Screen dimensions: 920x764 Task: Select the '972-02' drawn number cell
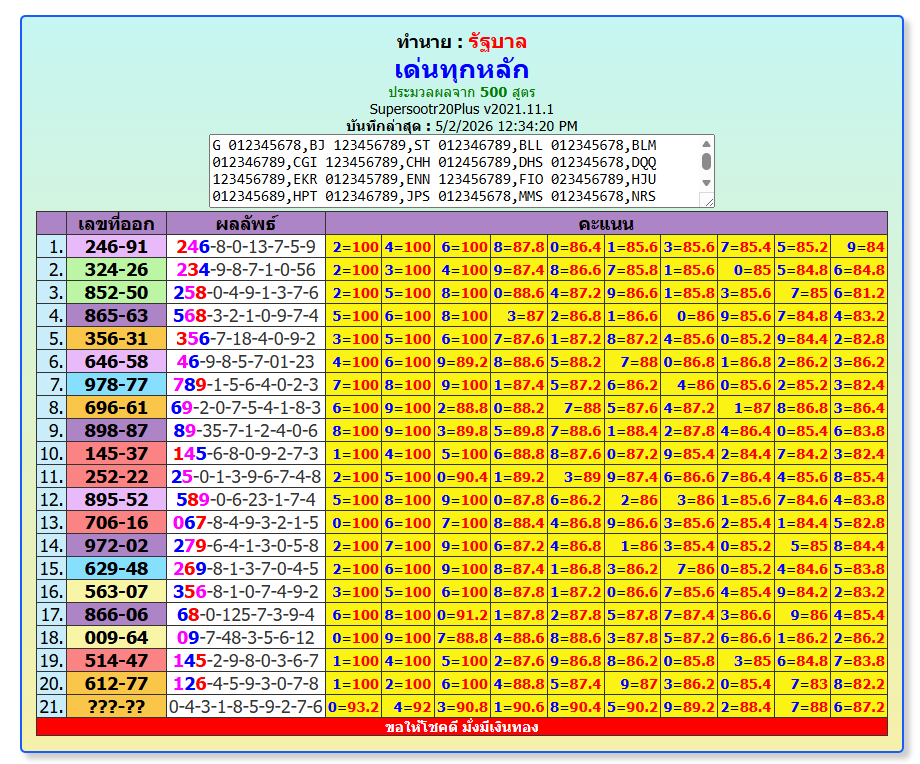click(116, 545)
